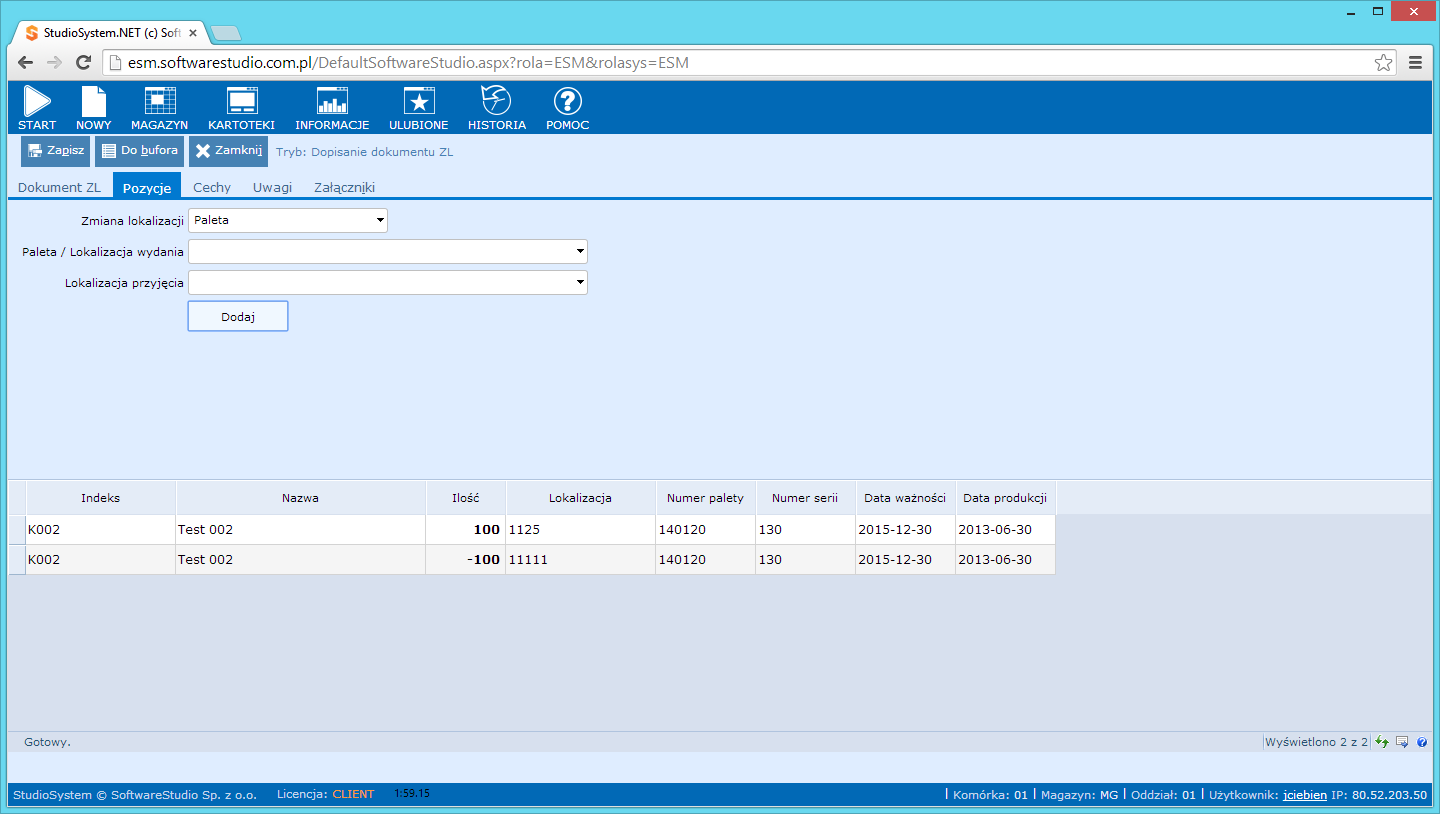Image resolution: width=1440 pixels, height=814 pixels.
Task: Click the grid refresh green arrows icon
Action: point(1382,742)
